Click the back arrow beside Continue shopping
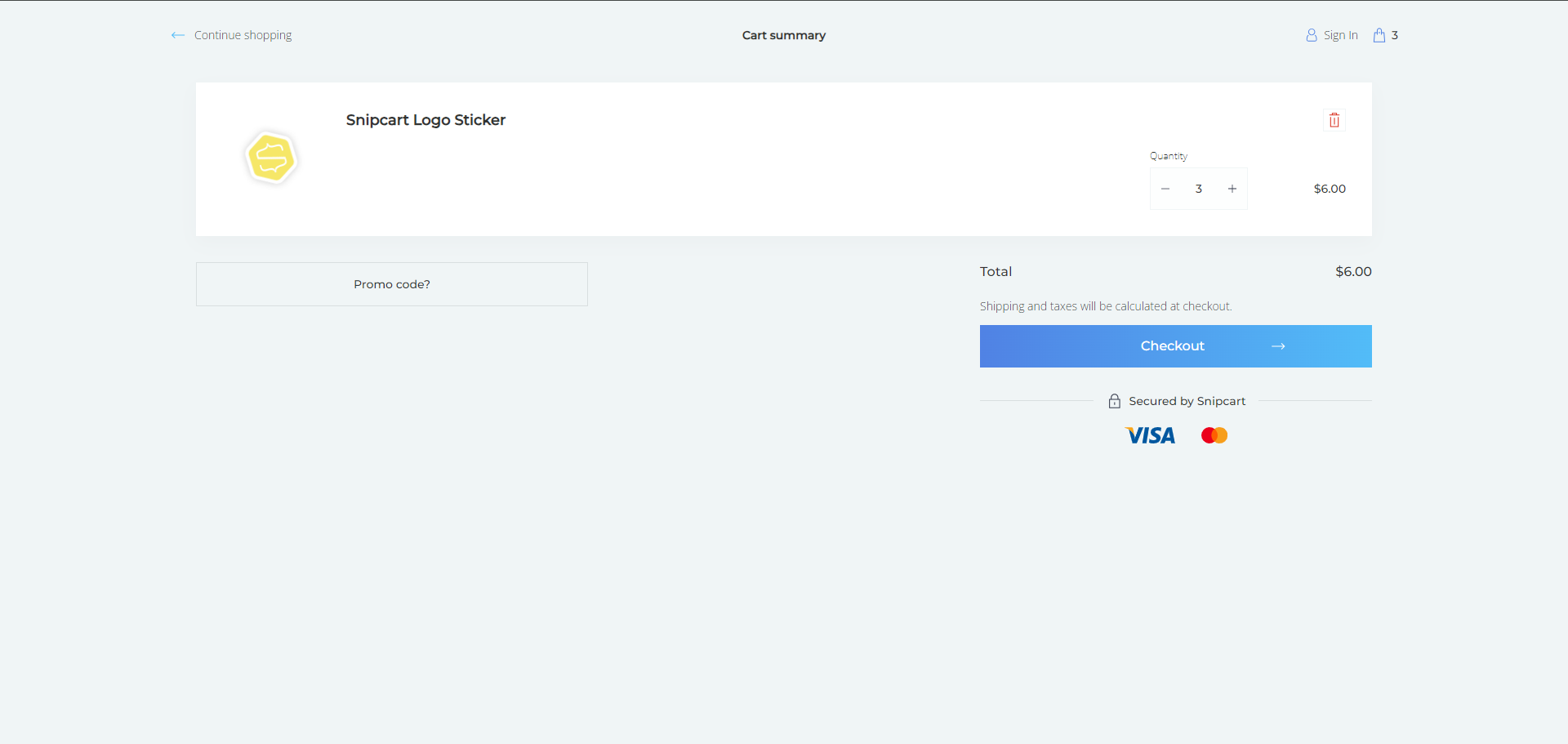 pos(177,35)
